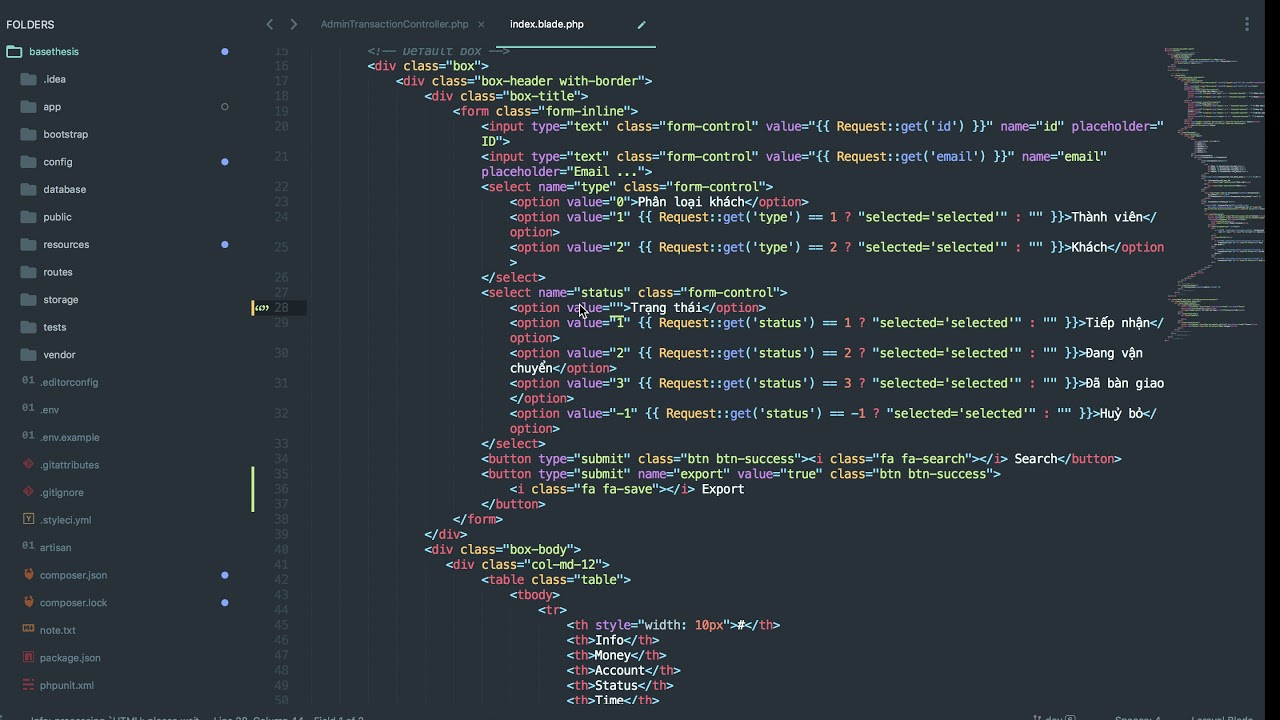
Task: Go forward with the right arrow
Action: tap(293, 24)
